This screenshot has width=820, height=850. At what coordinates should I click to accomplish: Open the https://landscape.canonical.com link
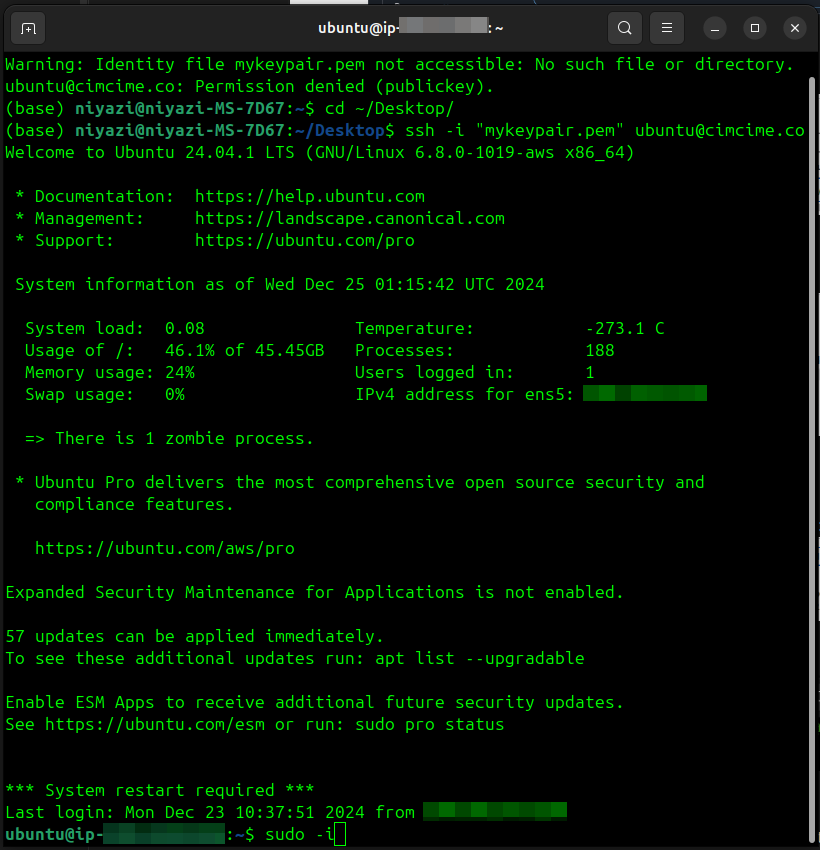350,218
